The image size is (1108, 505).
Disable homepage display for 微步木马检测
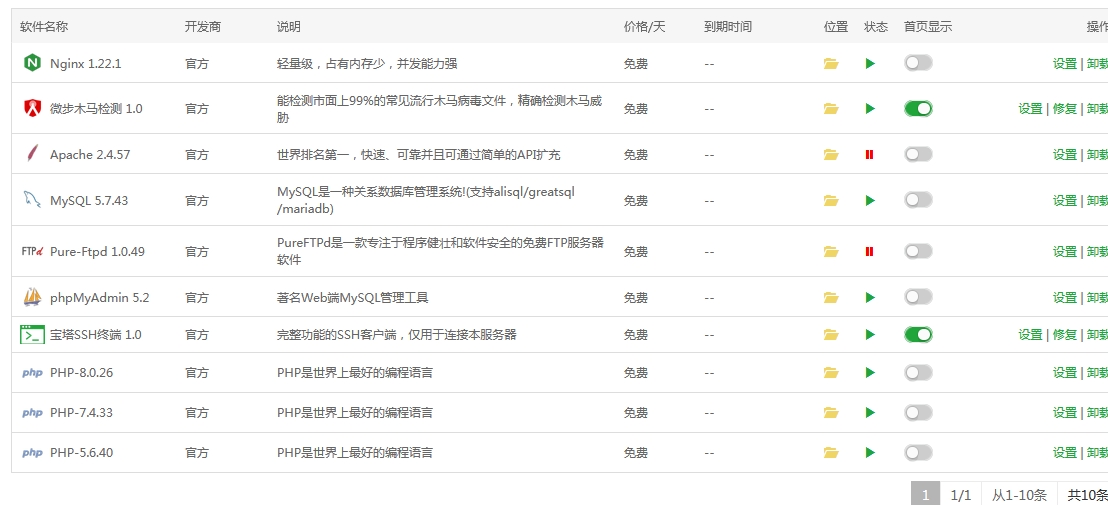click(918, 108)
